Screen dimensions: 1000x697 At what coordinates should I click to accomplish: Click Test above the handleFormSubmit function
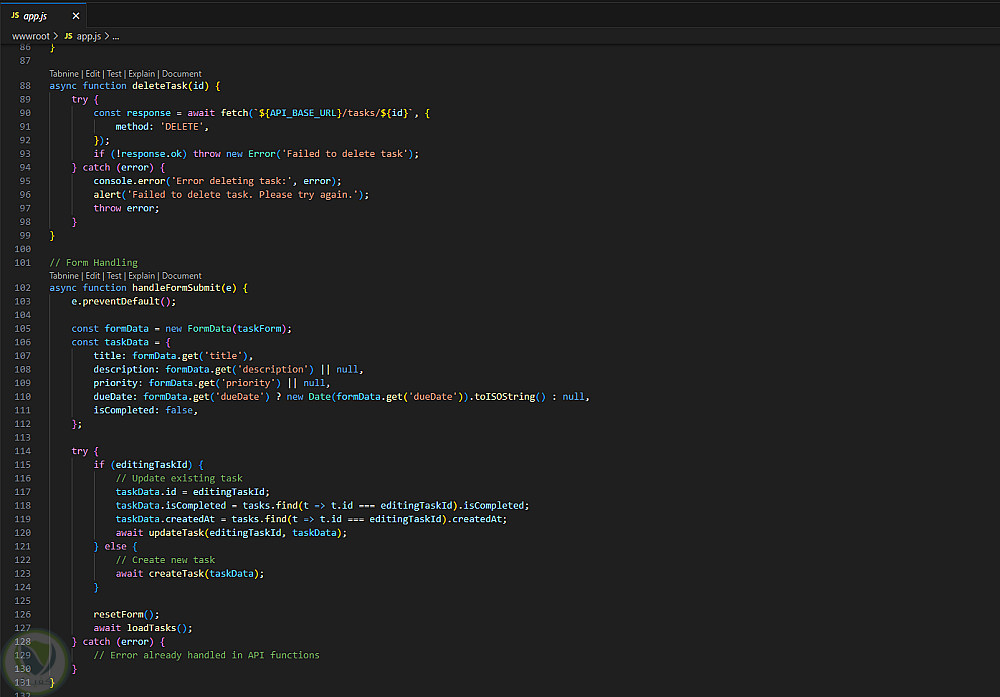pyautogui.click(x=114, y=276)
